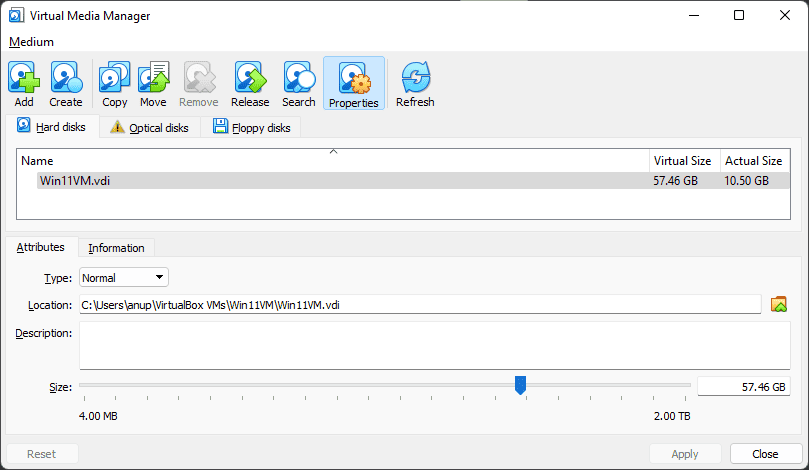Select the Win11VM.vdi disk row
This screenshot has width=809, height=470.
click(413, 181)
